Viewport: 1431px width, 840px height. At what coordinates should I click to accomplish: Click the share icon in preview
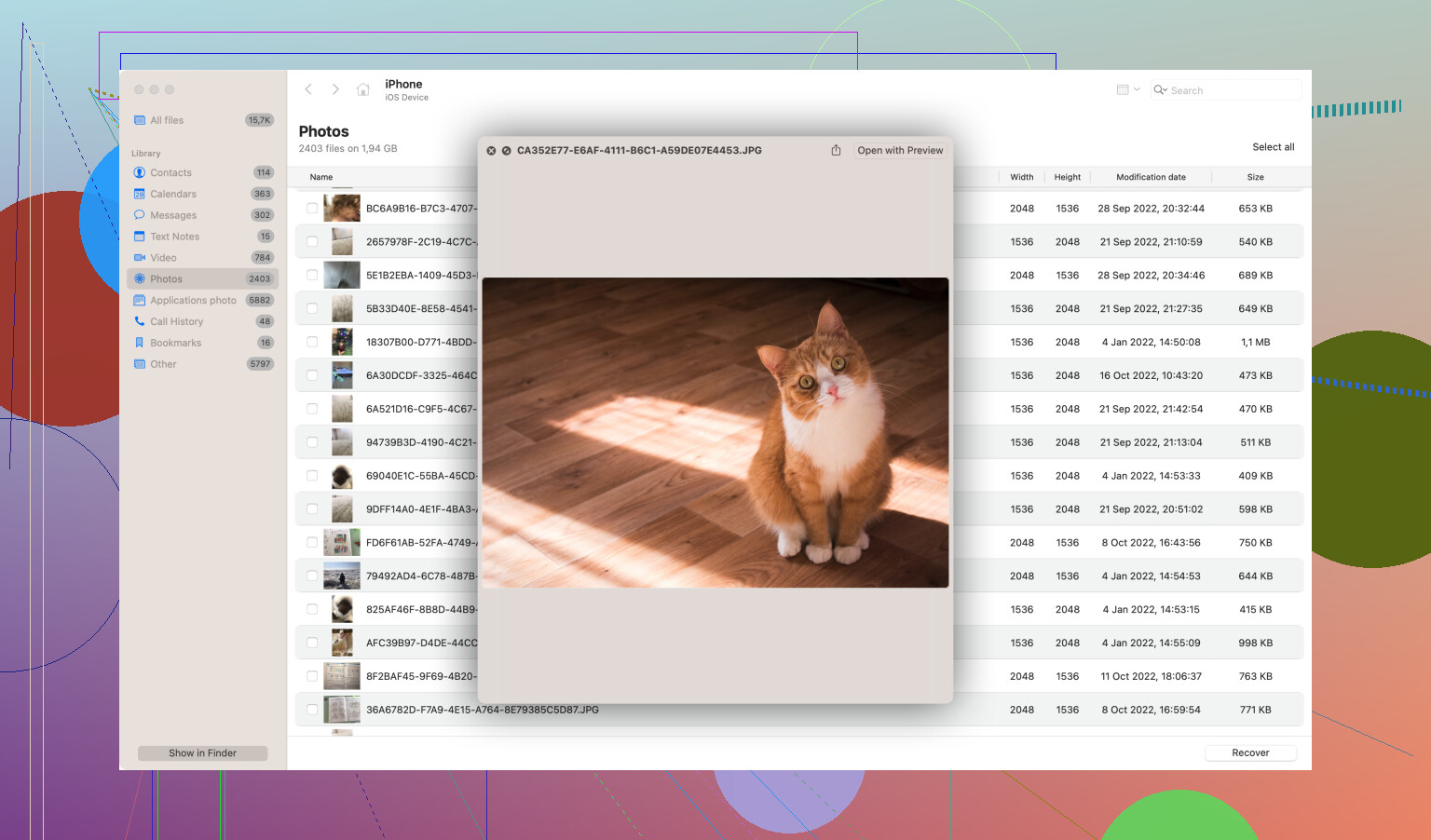click(836, 150)
